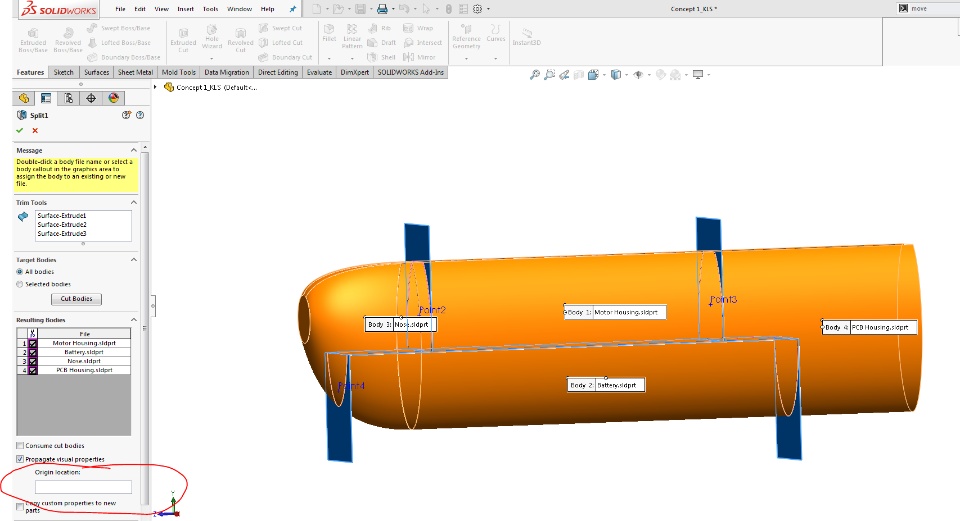This screenshot has width=960, height=521.
Task: Open the ConfigurationManager tab icon
Action: (x=68, y=98)
